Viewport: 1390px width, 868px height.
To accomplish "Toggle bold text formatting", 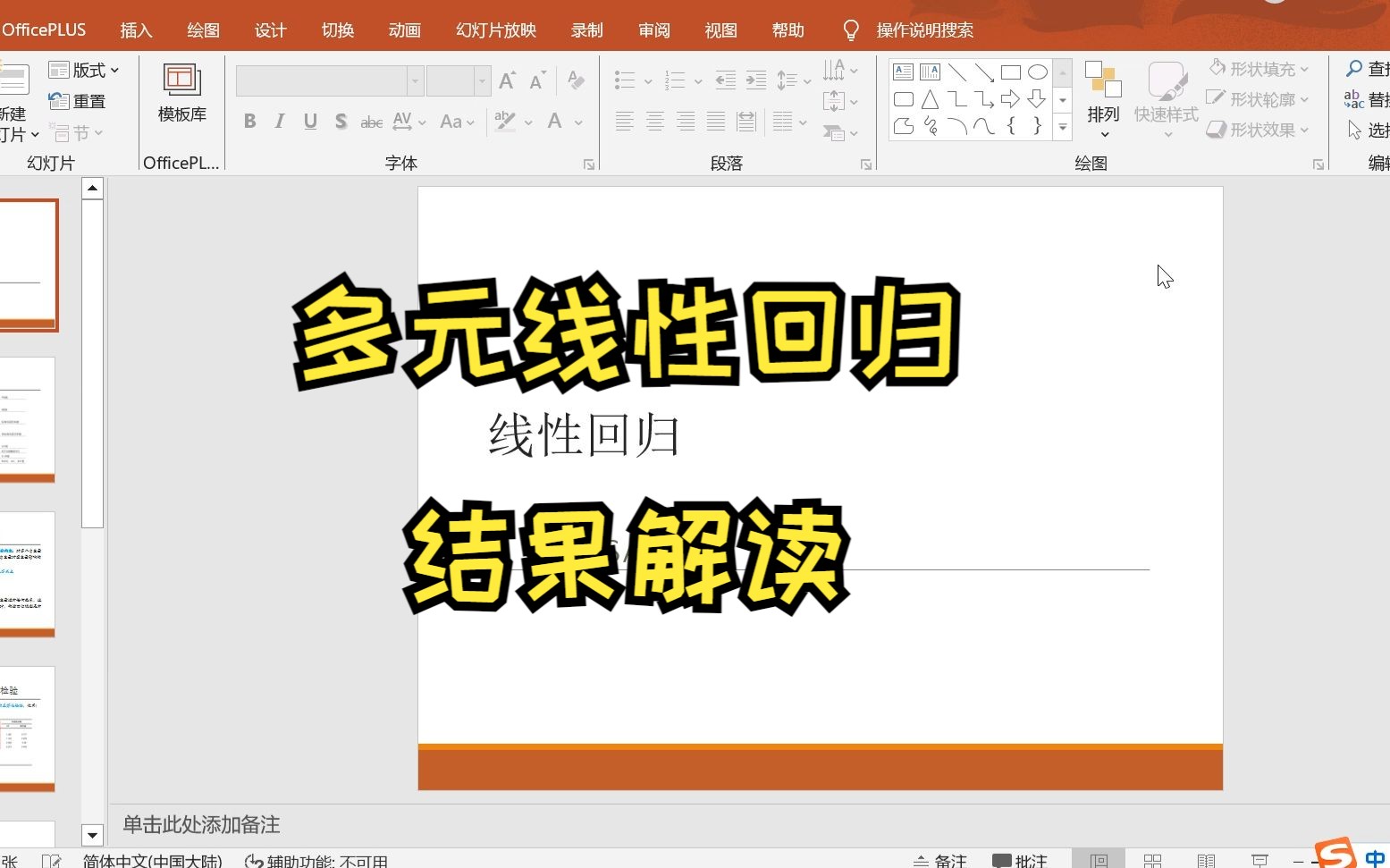I will pos(250,121).
